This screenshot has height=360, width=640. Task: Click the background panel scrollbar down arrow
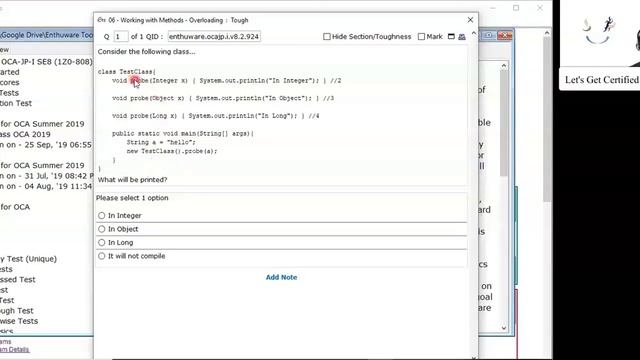(504, 328)
